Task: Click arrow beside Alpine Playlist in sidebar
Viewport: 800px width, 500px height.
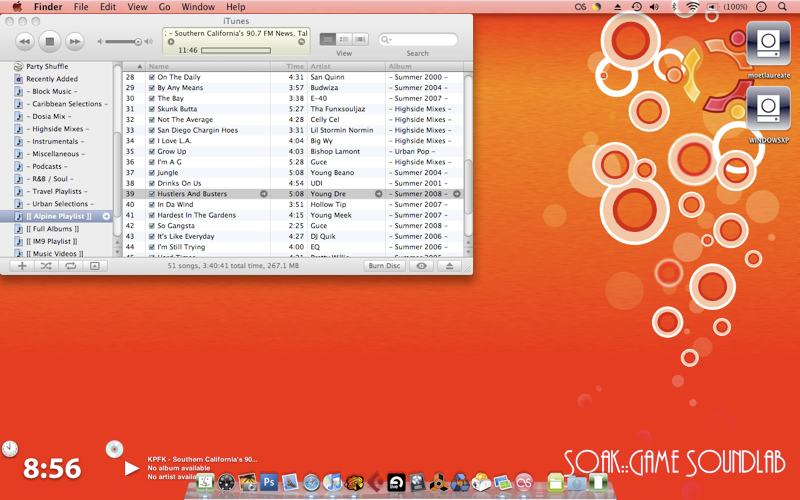Action: 107,216
